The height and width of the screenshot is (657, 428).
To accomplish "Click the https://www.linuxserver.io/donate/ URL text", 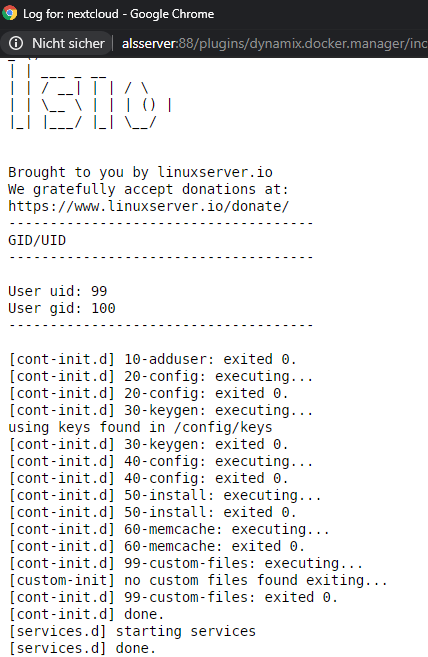I will 148,206.
